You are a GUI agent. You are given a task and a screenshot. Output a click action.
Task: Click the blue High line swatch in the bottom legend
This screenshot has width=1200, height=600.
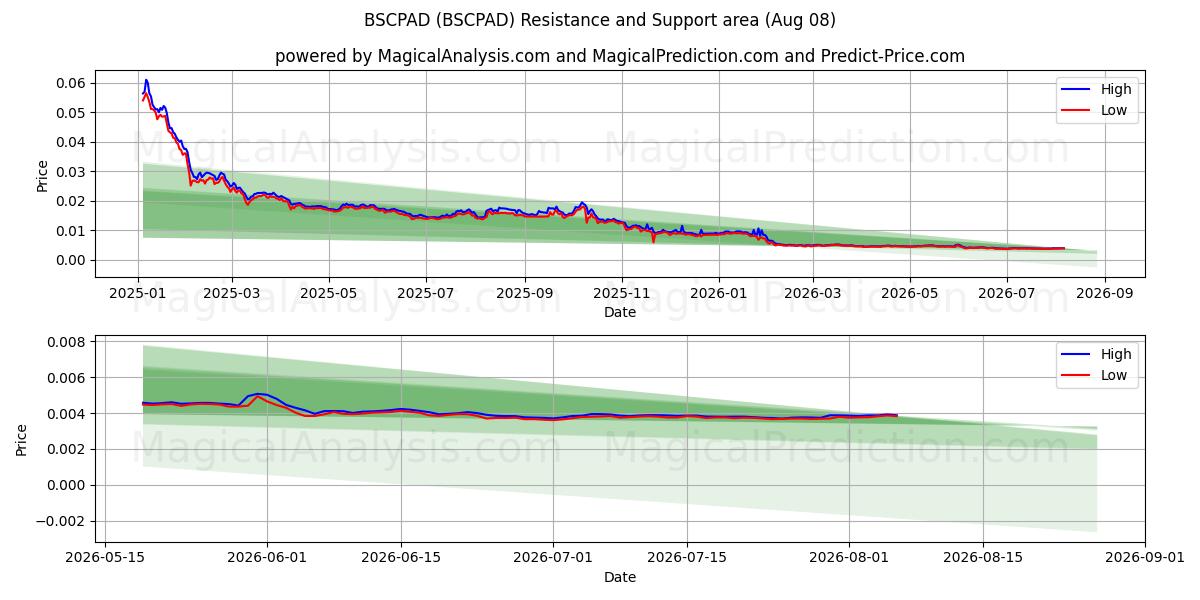click(x=1077, y=355)
